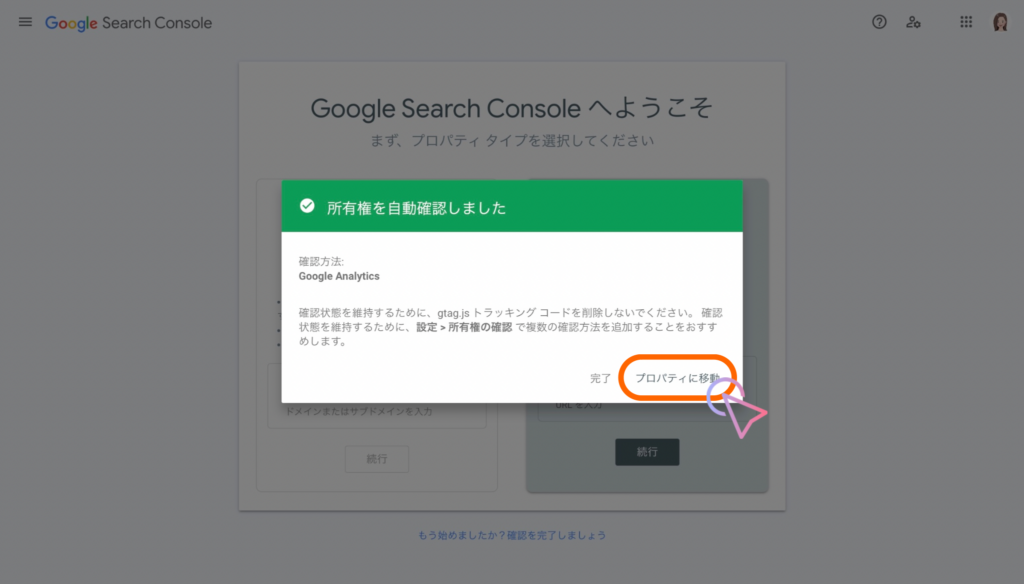Click the greyed 続行 button under domain field
The height and width of the screenshot is (584, 1024).
[x=377, y=459]
